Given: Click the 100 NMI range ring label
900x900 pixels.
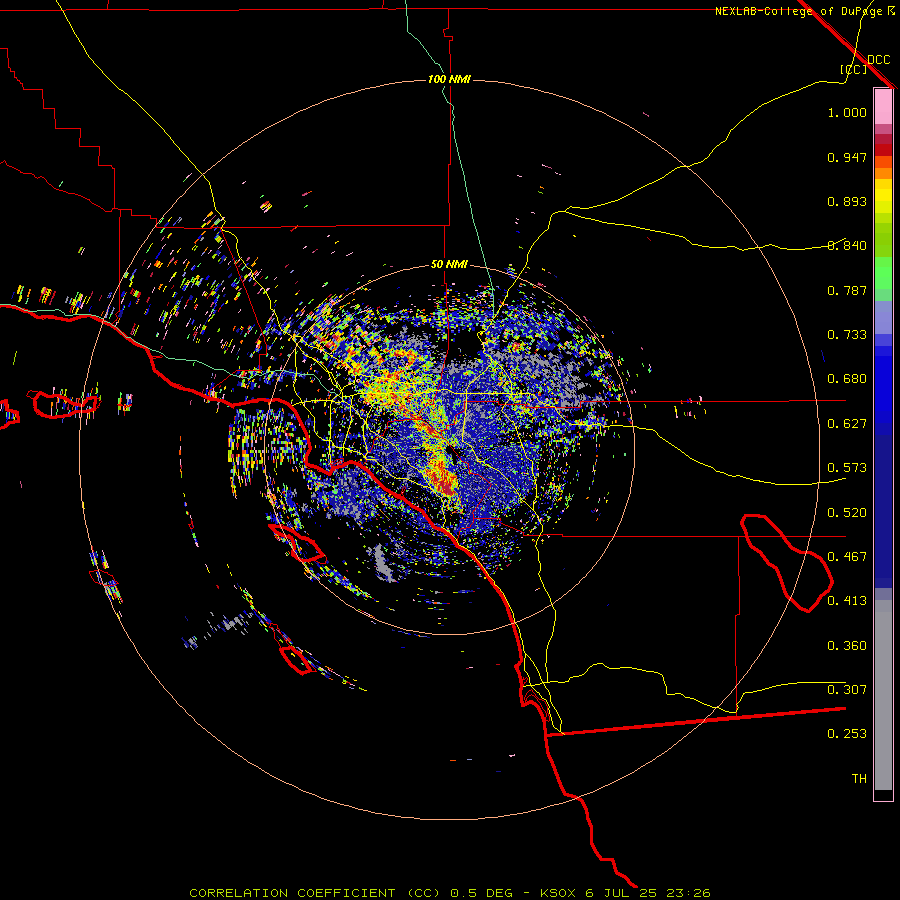Looking at the screenshot, I should [449, 79].
